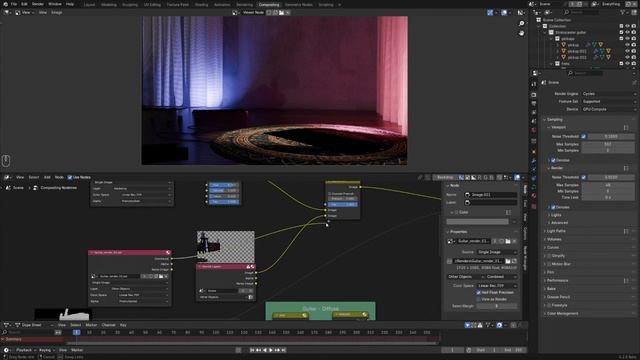Viewport: 640px width, 360px height.
Task: Click the open image folder icon
Action: [x=508, y=241]
